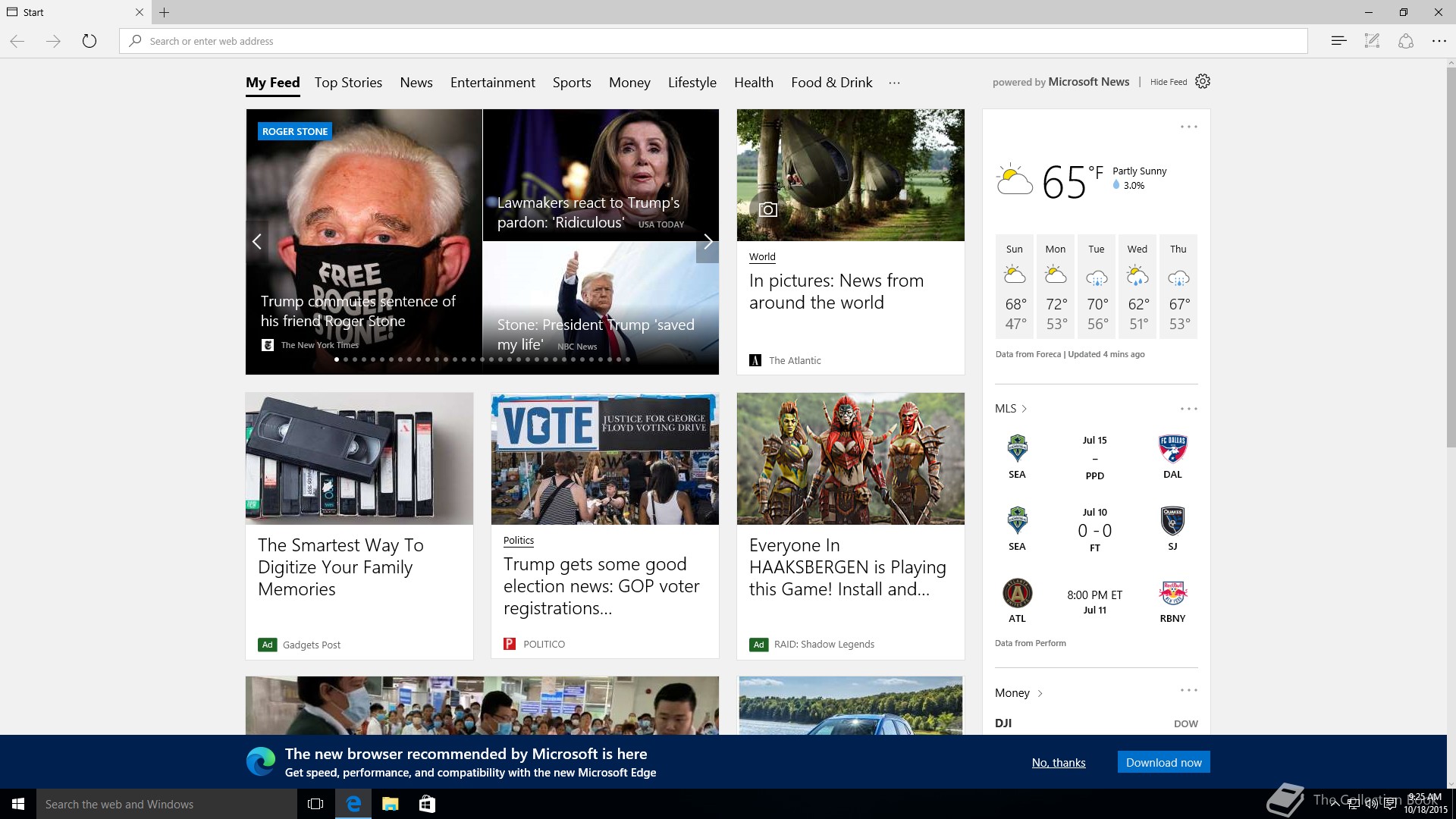1456x819 pixels.
Task: Click the Sun forecast column
Action: (x=1015, y=287)
